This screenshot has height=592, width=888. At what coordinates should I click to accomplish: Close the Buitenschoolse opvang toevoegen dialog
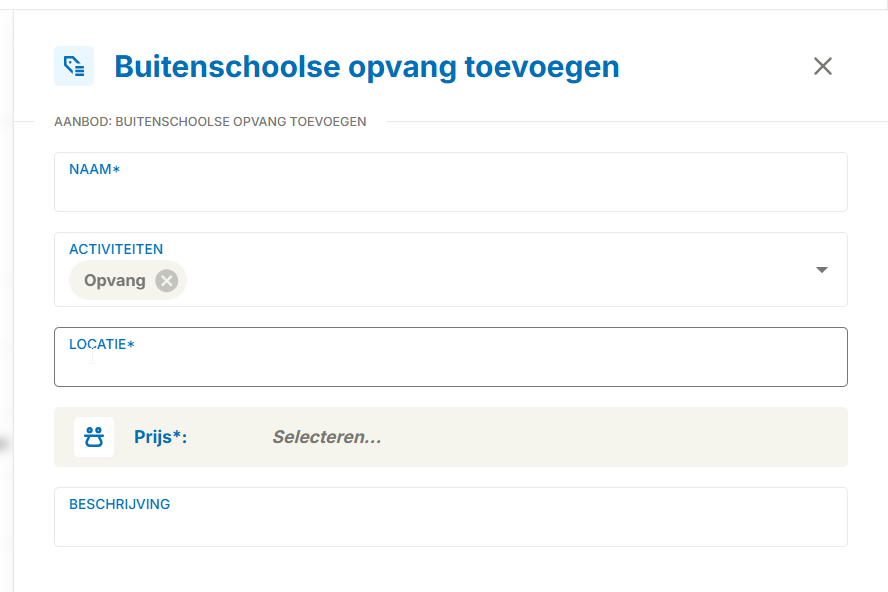pos(822,67)
